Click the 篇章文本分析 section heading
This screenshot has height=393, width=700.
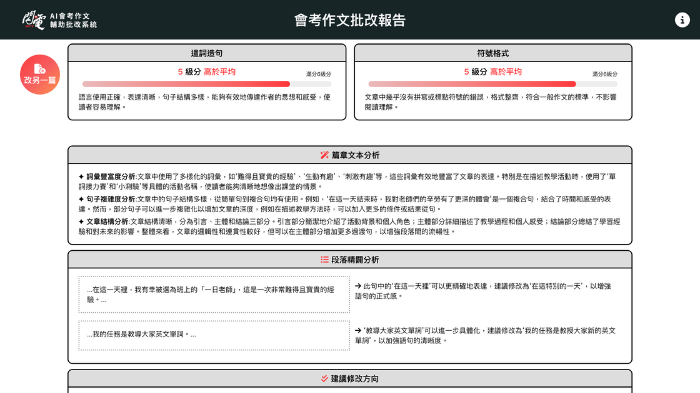tap(355, 155)
